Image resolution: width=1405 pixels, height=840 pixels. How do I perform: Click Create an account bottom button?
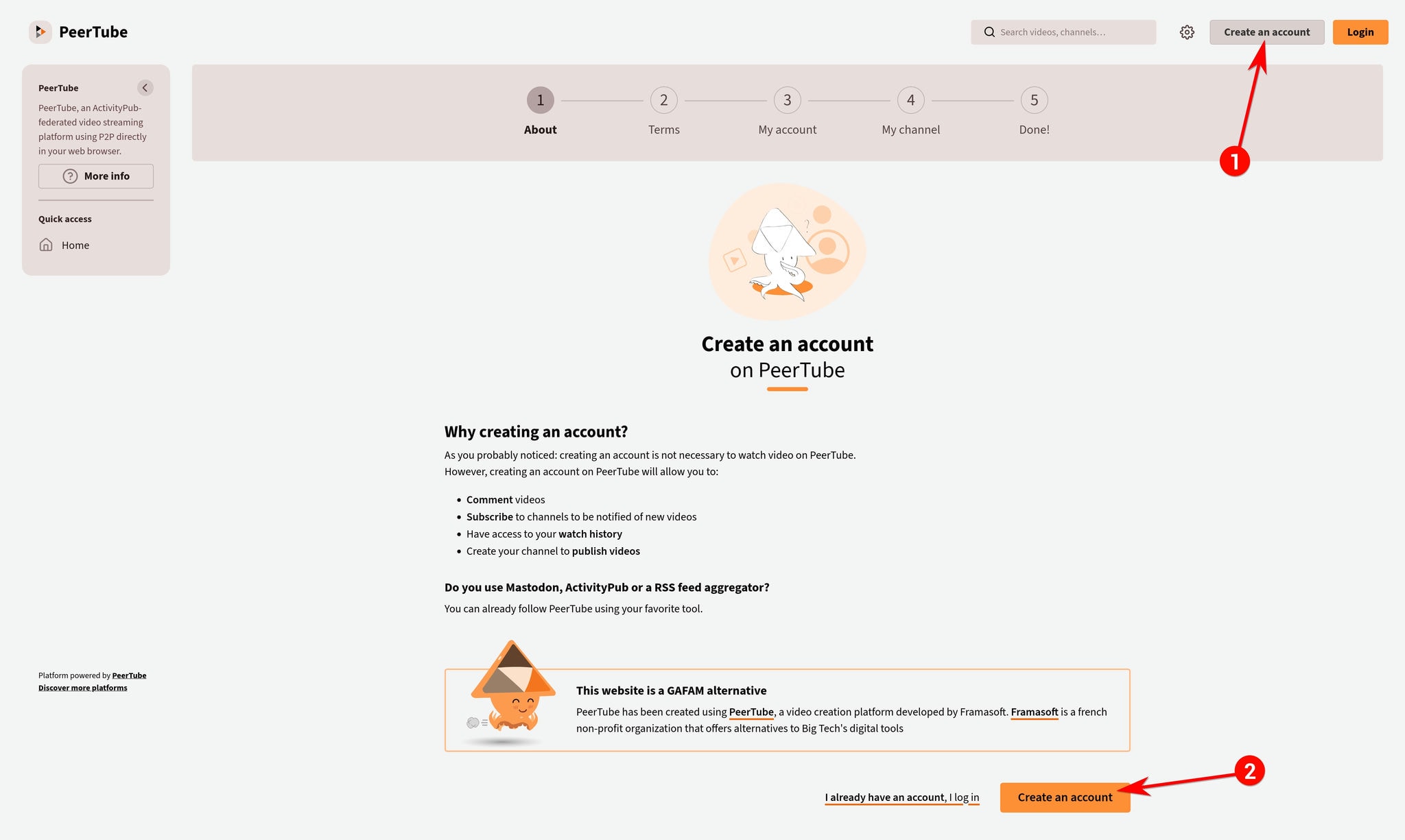1065,797
